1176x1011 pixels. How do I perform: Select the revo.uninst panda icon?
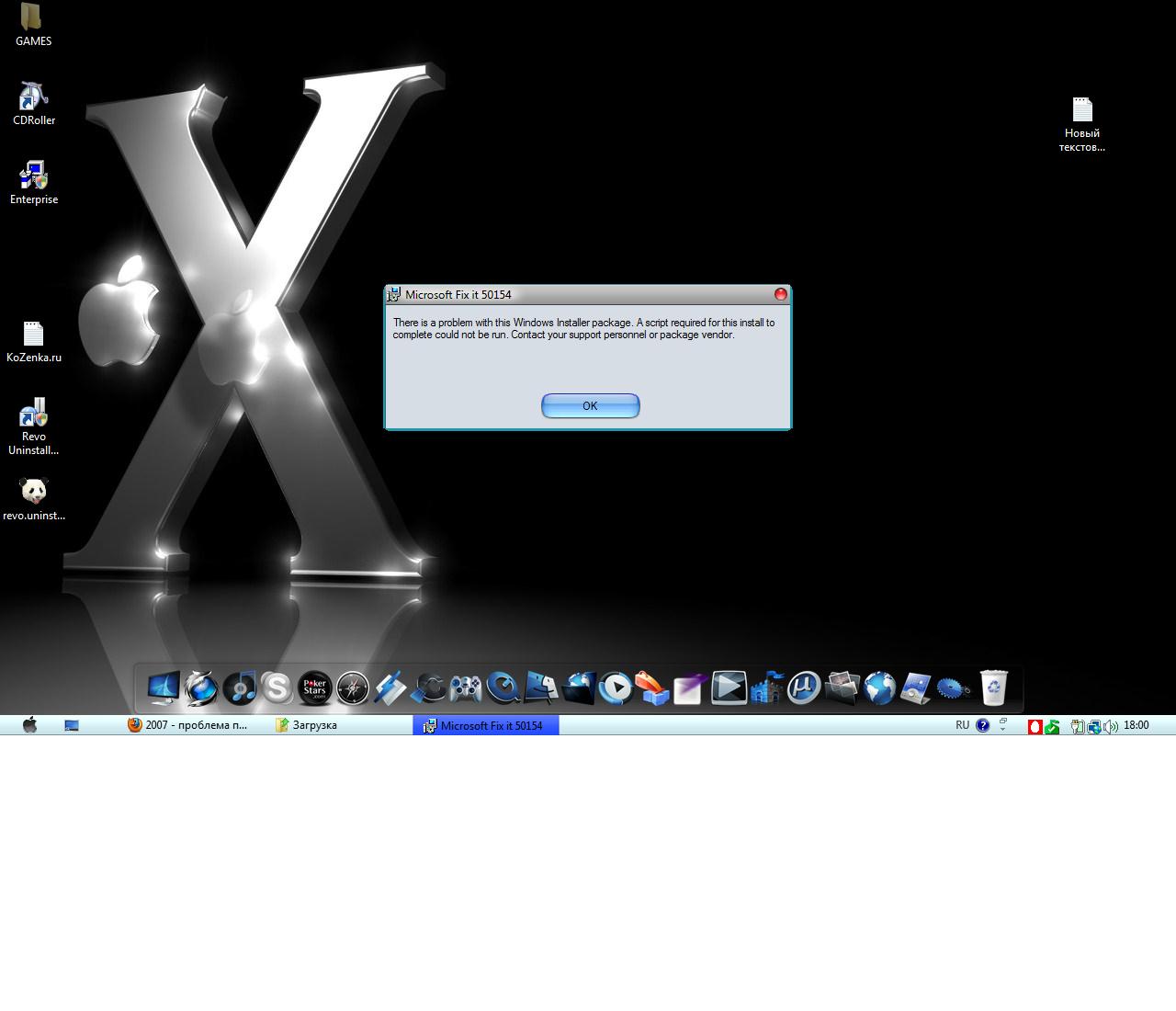point(33,499)
